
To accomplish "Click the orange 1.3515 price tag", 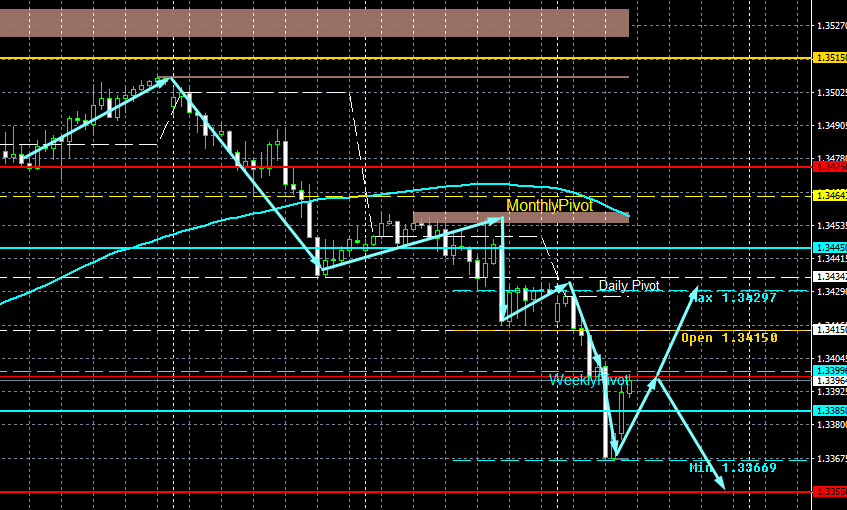I will pyautogui.click(x=830, y=58).
